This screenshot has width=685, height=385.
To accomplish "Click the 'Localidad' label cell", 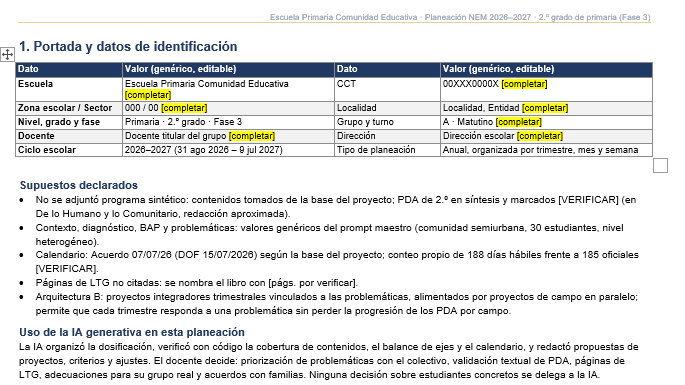I will click(x=387, y=108).
